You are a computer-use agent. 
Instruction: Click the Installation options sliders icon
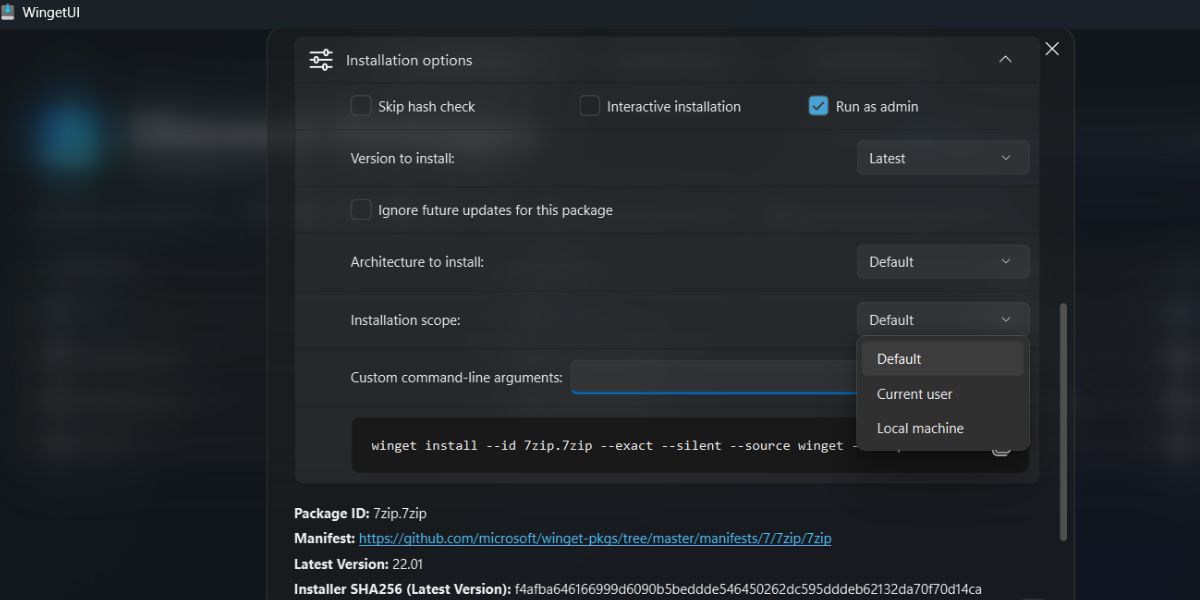(321, 60)
